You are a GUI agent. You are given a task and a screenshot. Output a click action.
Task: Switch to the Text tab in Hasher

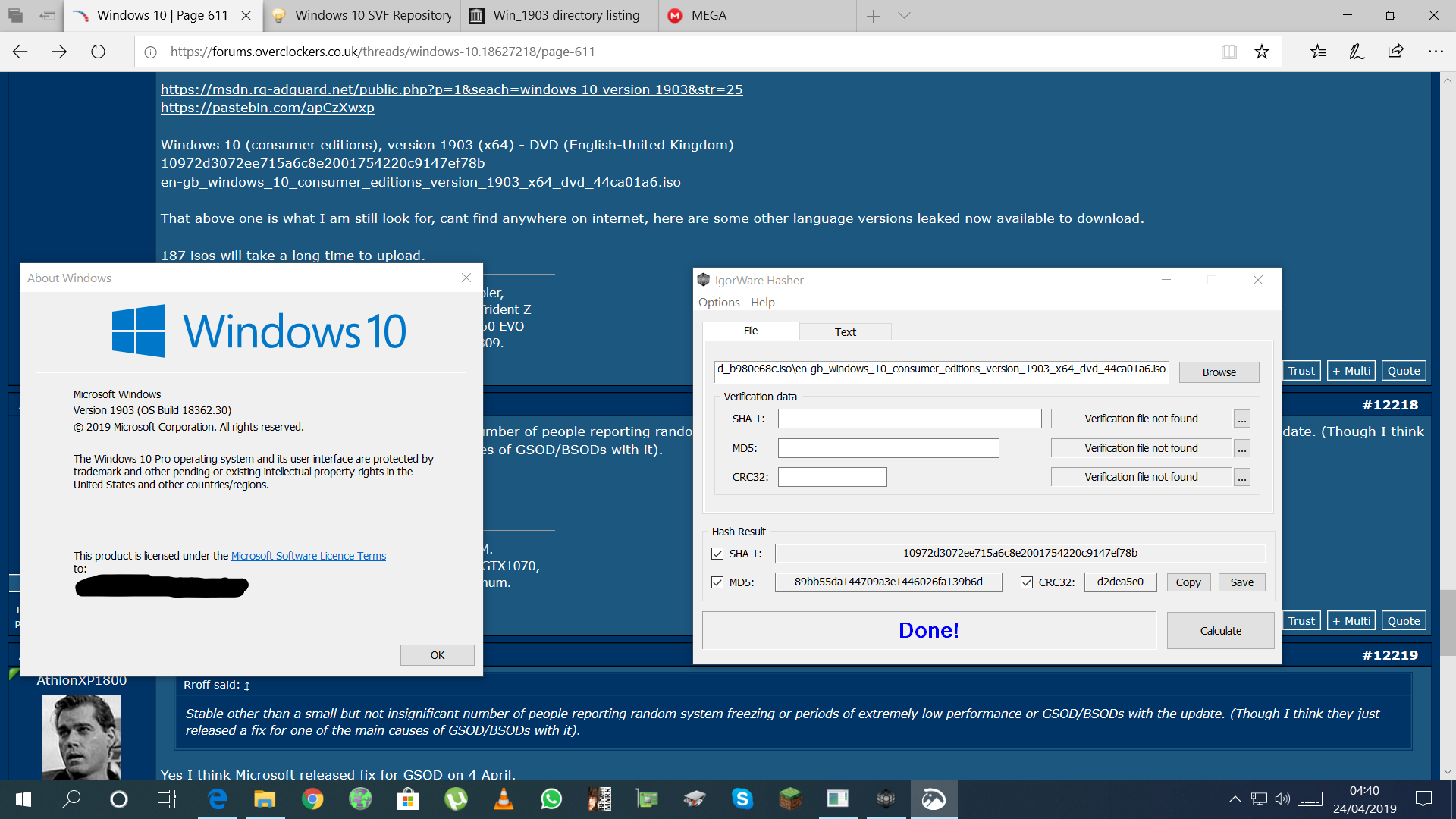(846, 332)
